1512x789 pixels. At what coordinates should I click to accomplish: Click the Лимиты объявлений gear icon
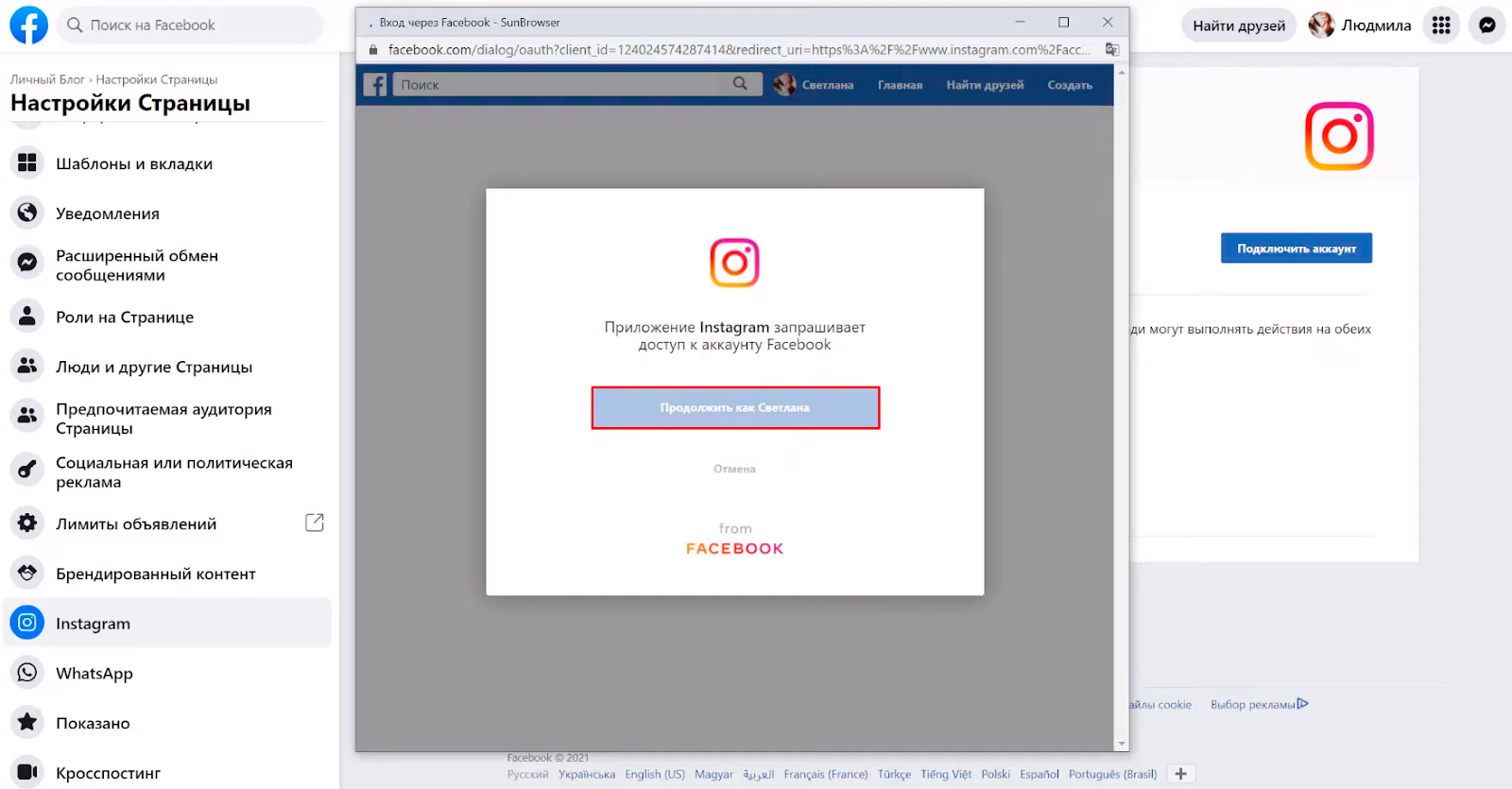27,523
